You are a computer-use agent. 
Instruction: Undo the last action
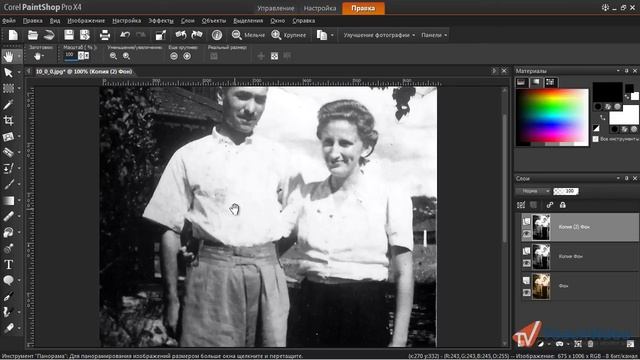point(125,35)
